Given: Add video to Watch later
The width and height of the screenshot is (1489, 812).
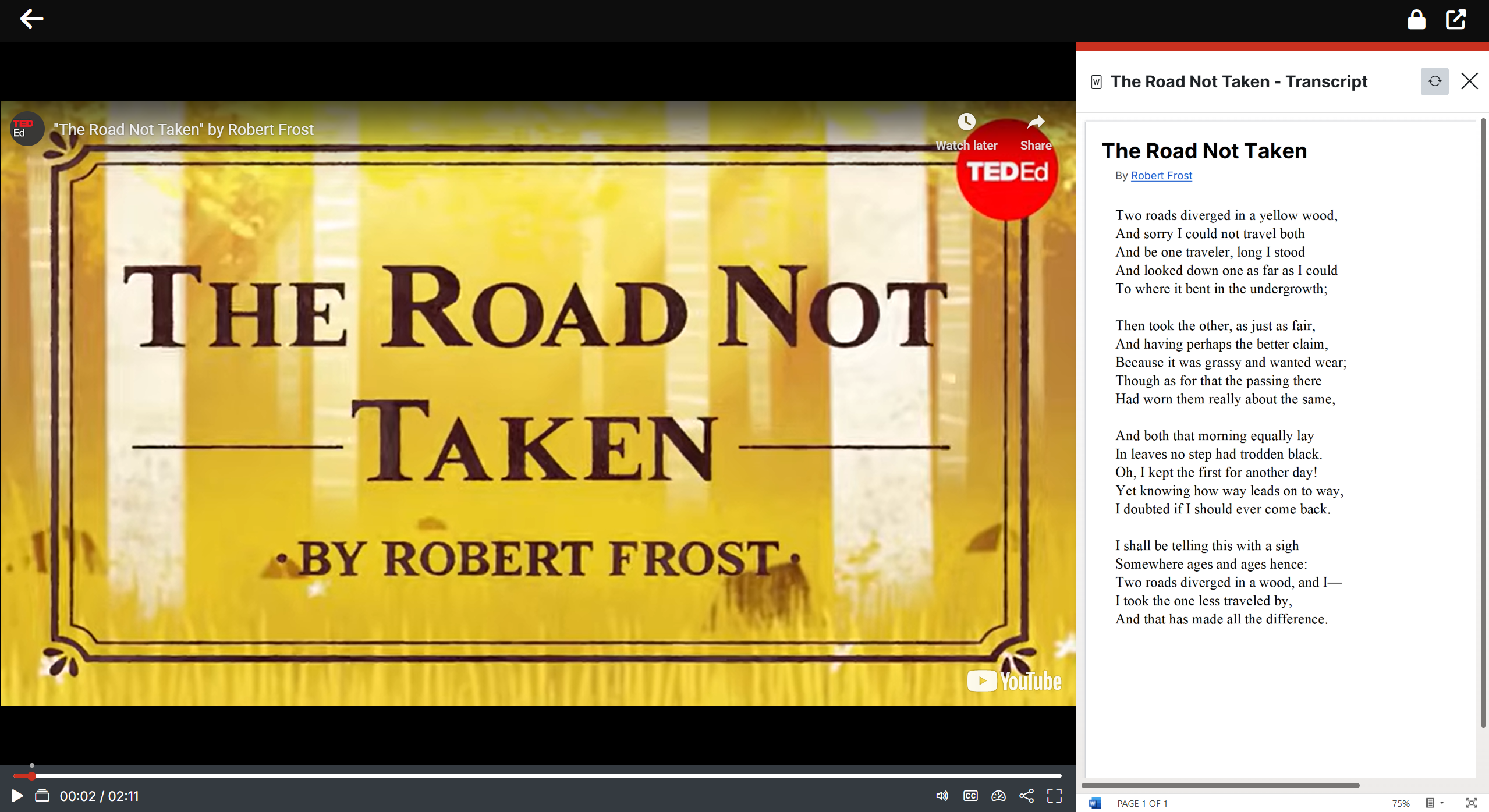Looking at the screenshot, I should click(966, 132).
